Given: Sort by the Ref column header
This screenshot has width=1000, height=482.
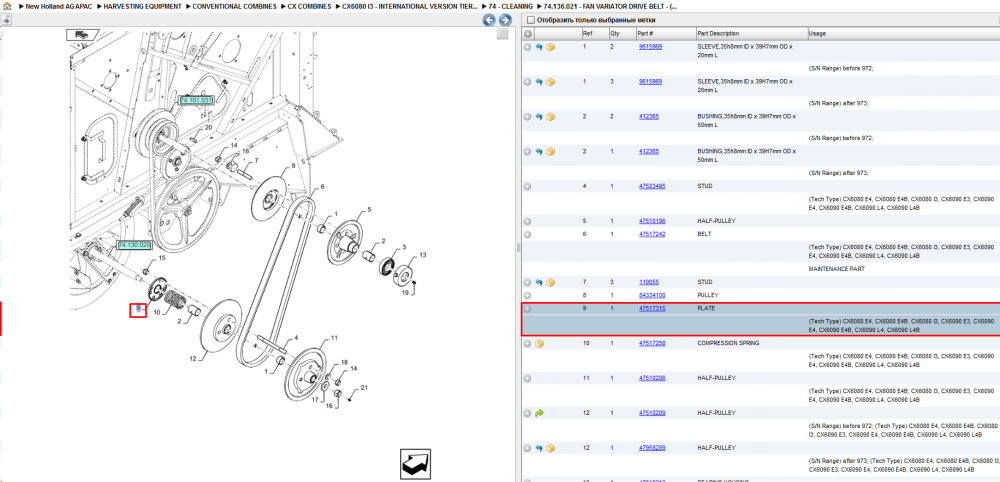Looking at the screenshot, I should point(593,34).
